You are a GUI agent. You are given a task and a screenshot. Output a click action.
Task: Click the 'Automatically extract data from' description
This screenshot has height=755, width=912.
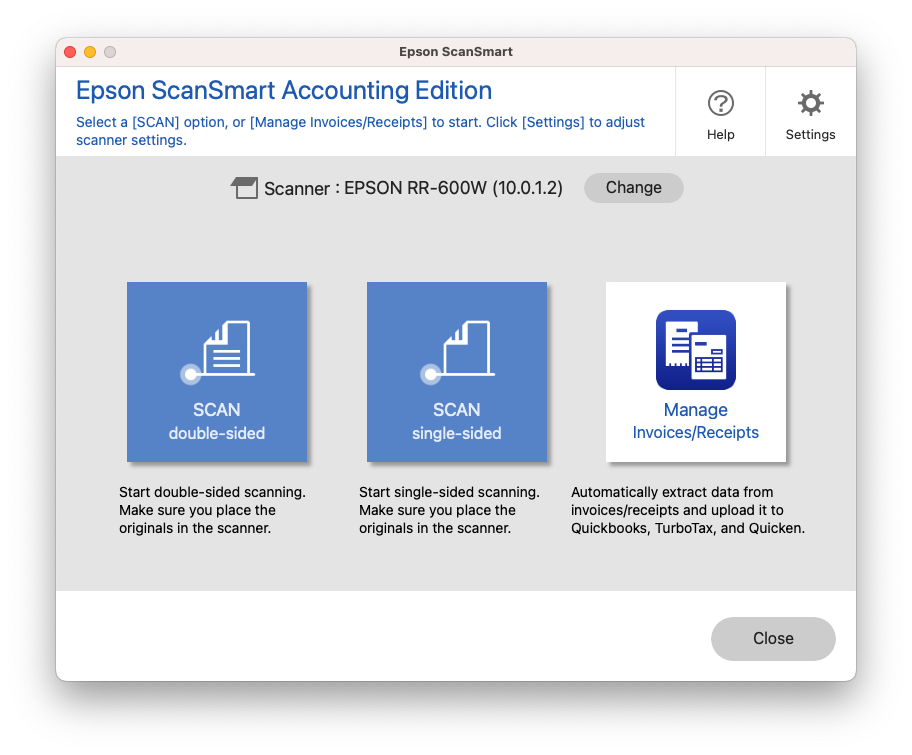pos(688,510)
